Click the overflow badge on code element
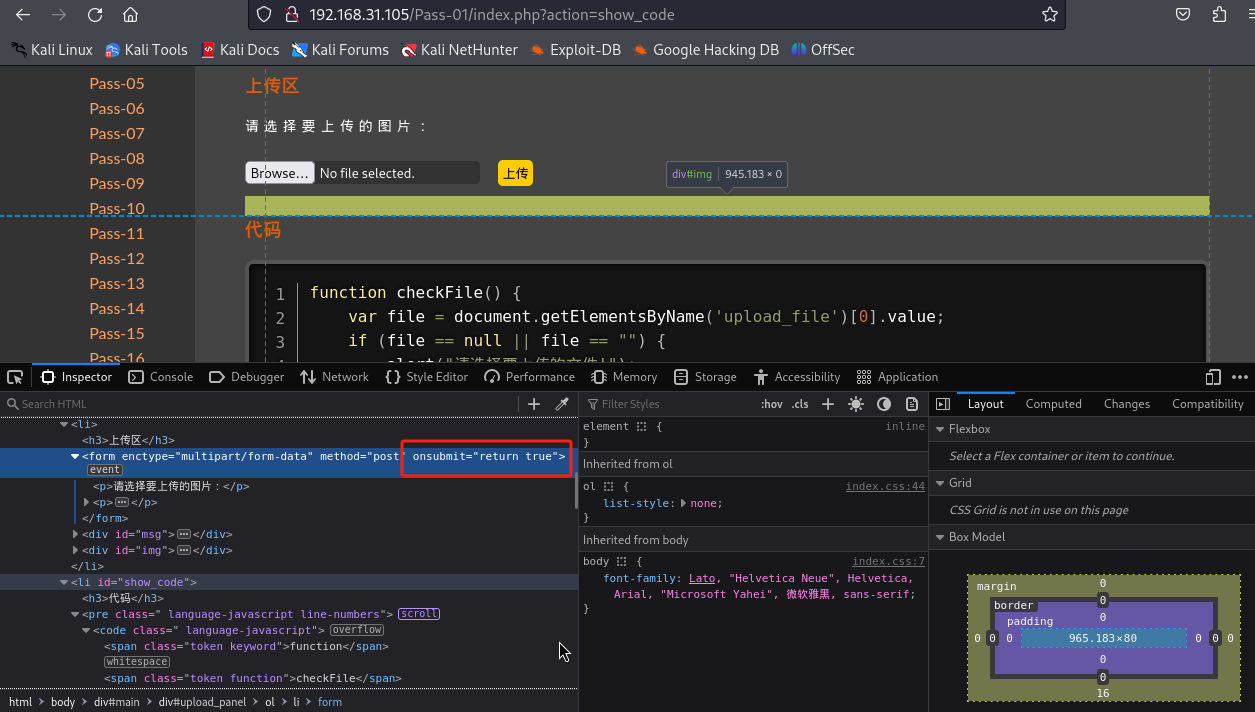This screenshot has height=712, width=1255. click(x=357, y=630)
